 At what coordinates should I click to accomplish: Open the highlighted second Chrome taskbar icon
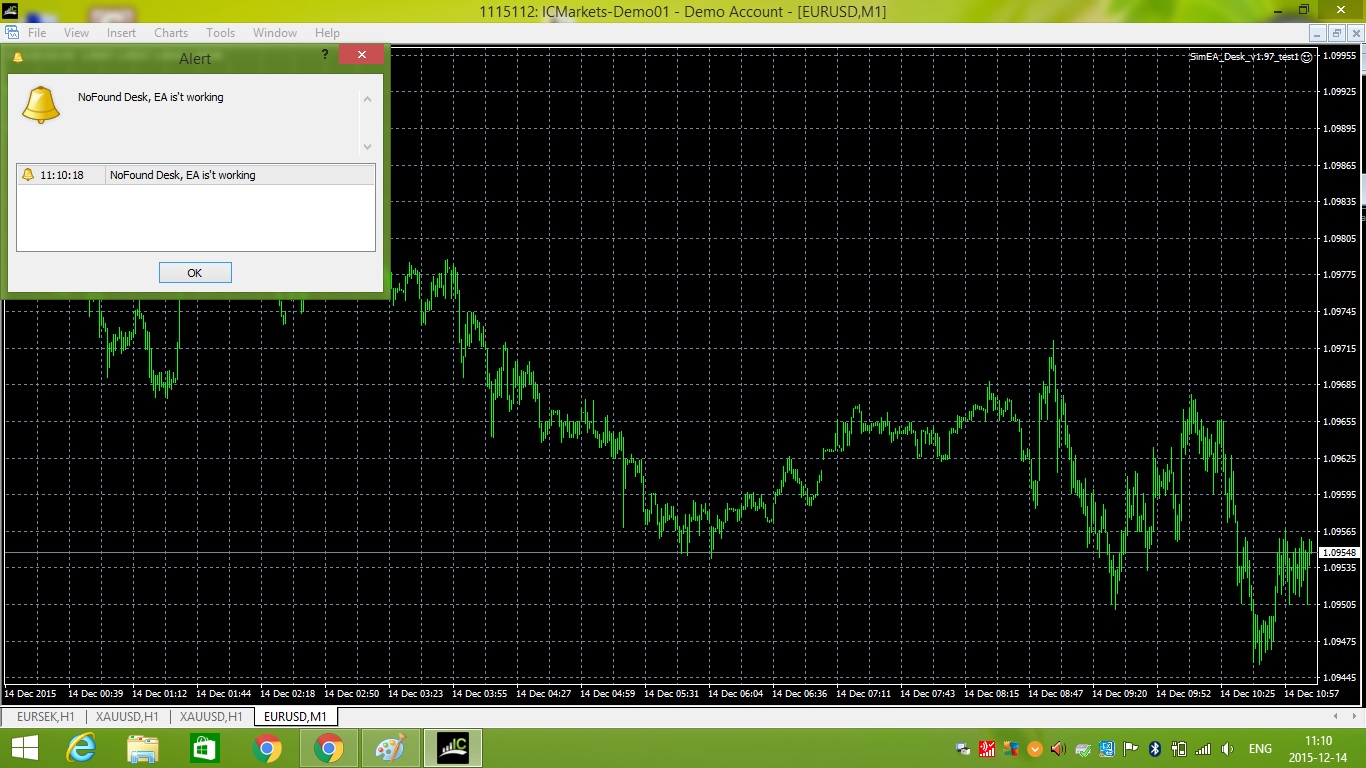click(x=329, y=748)
